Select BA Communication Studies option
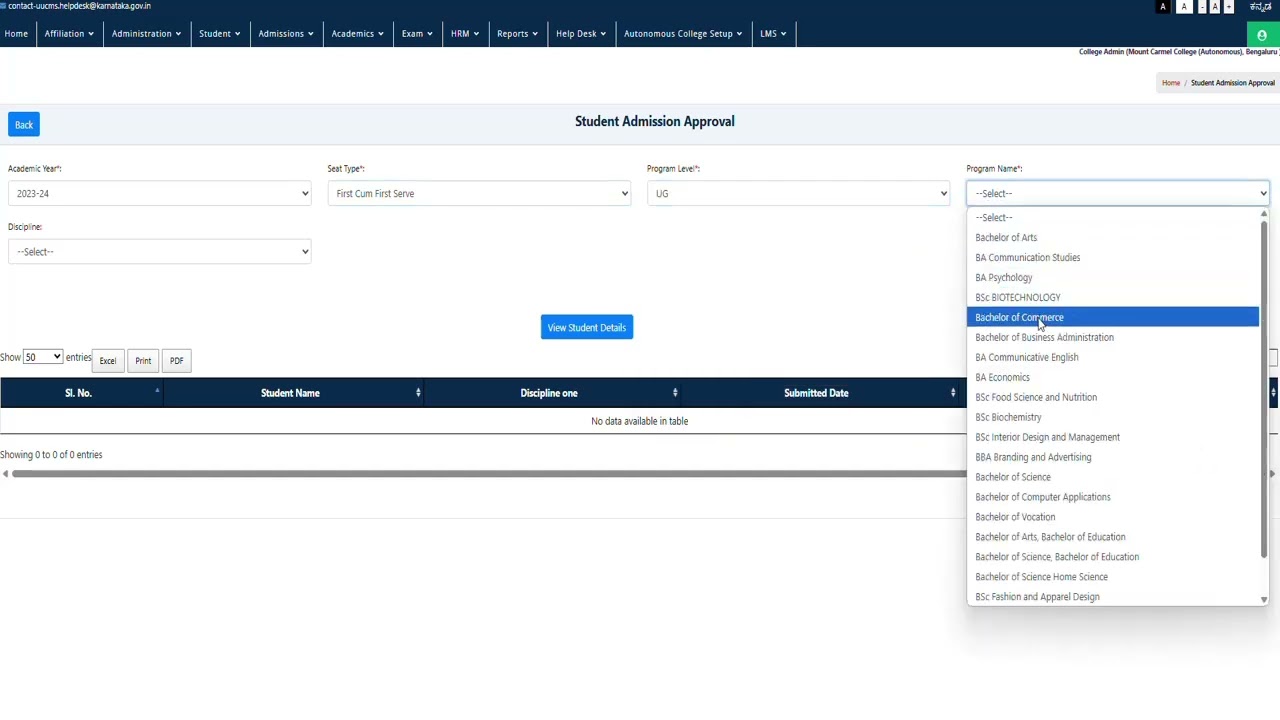The height and width of the screenshot is (720, 1280). tap(1113, 258)
